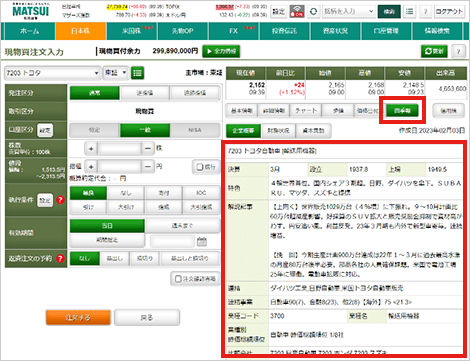Image resolution: width=470 pixels, height=361 pixels.
Task: Switch to the 米国株 navigation tab
Action: pyautogui.click(x=132, y=31)
